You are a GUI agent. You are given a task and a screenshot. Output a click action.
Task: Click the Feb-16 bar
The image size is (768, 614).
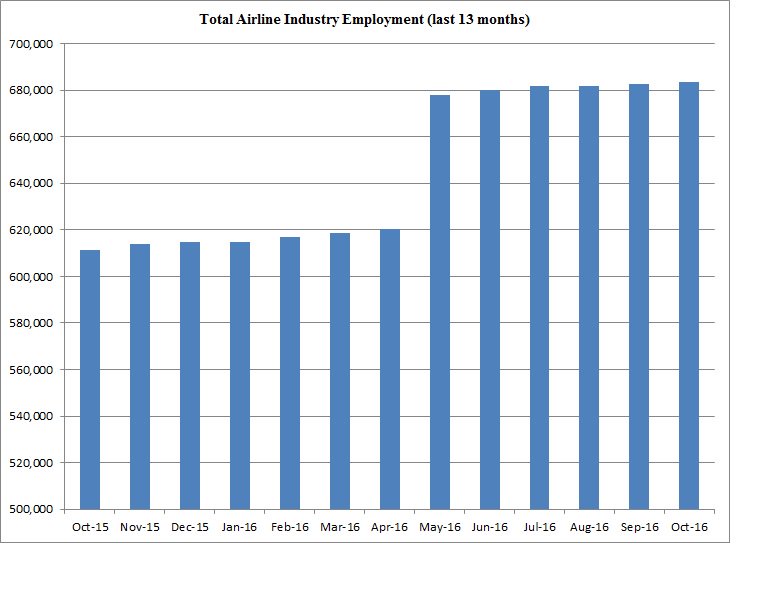click(x=290, y=373)
